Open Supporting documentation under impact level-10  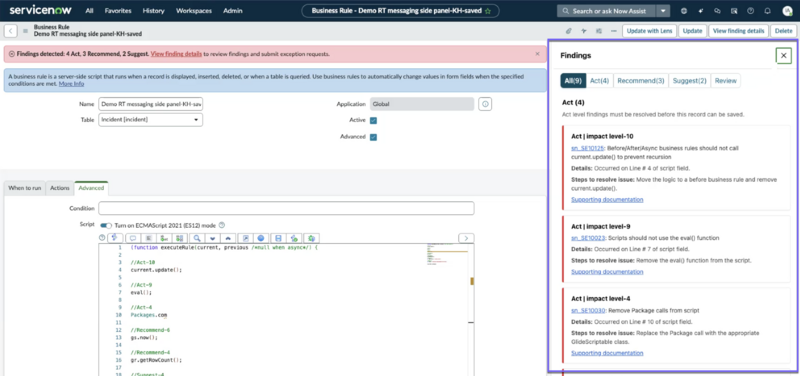pyautogui.click(x=607, y=199)
